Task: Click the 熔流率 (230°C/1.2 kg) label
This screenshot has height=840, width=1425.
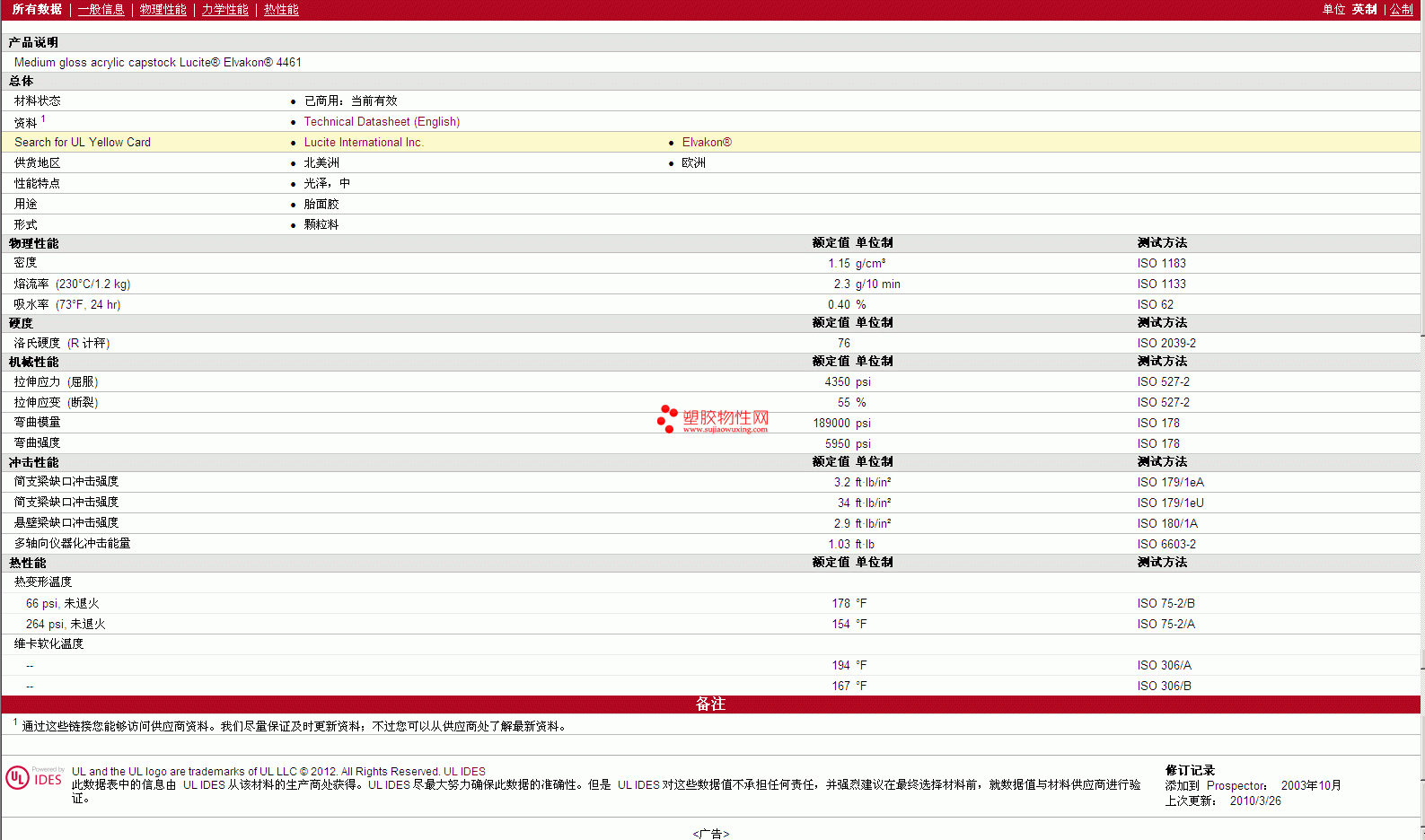Action: pyautogui.click(x=72, y=284)
